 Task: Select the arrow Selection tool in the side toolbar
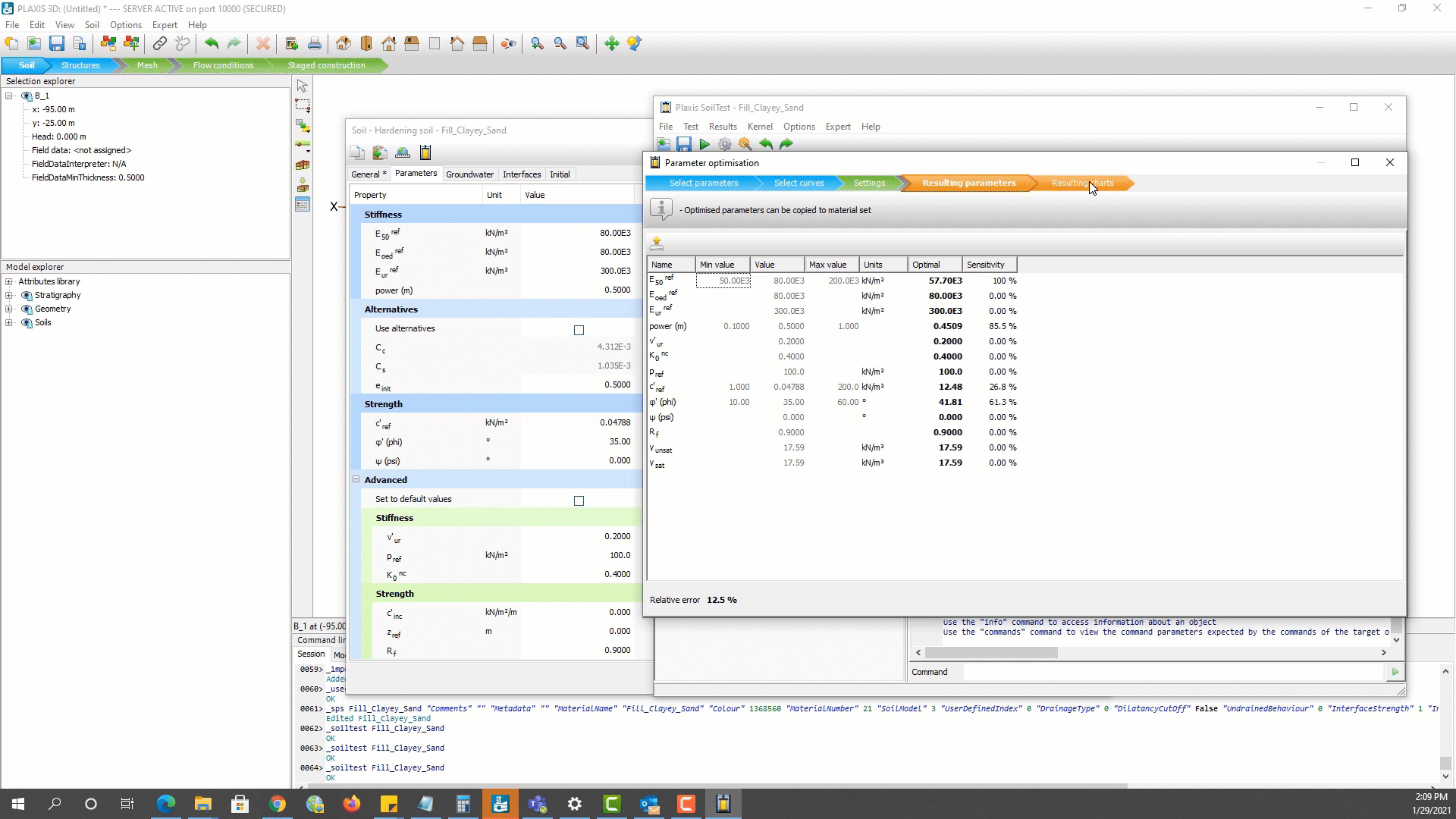point(303,86)
